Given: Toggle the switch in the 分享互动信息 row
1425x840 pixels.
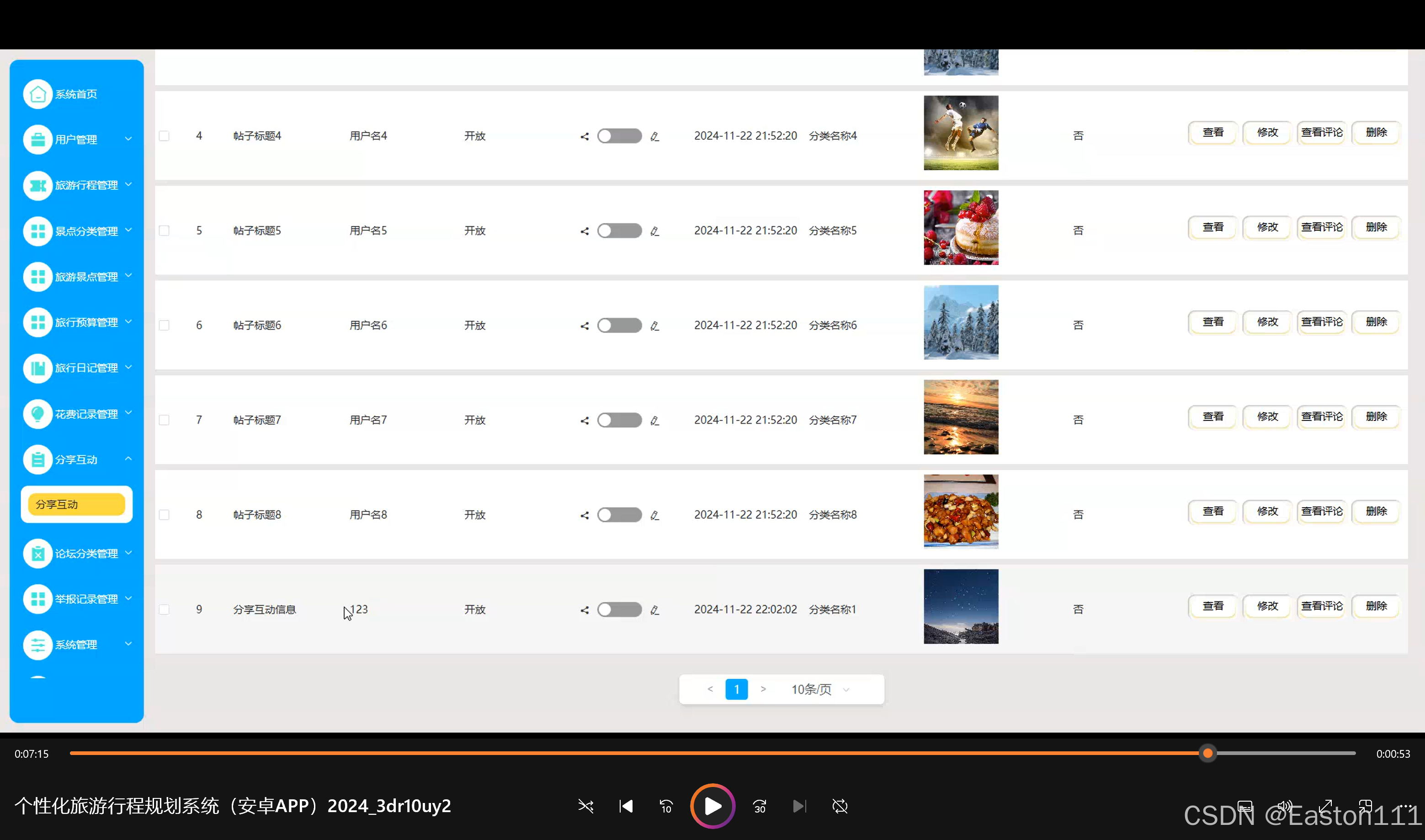Looking at the screenshot, I should (x=619, y=610).
